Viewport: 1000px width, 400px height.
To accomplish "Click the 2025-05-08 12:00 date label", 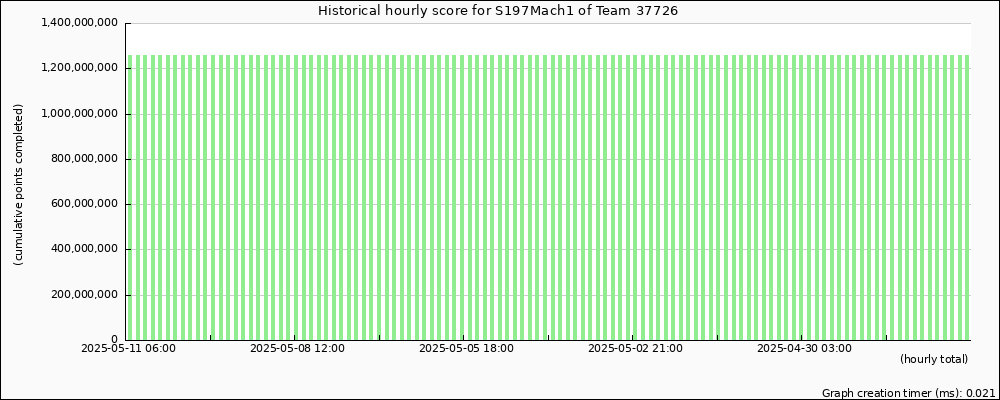I will click(x=297, y=348).
